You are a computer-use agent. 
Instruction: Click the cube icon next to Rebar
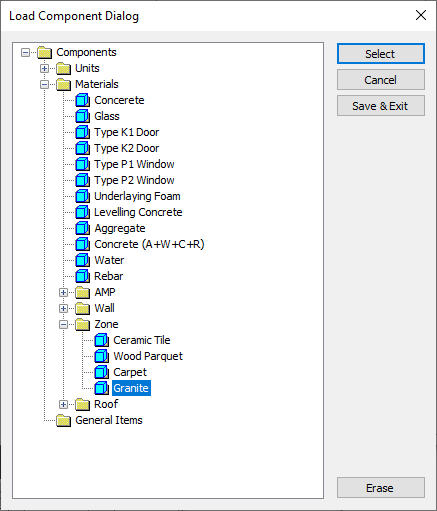(82, 276)
